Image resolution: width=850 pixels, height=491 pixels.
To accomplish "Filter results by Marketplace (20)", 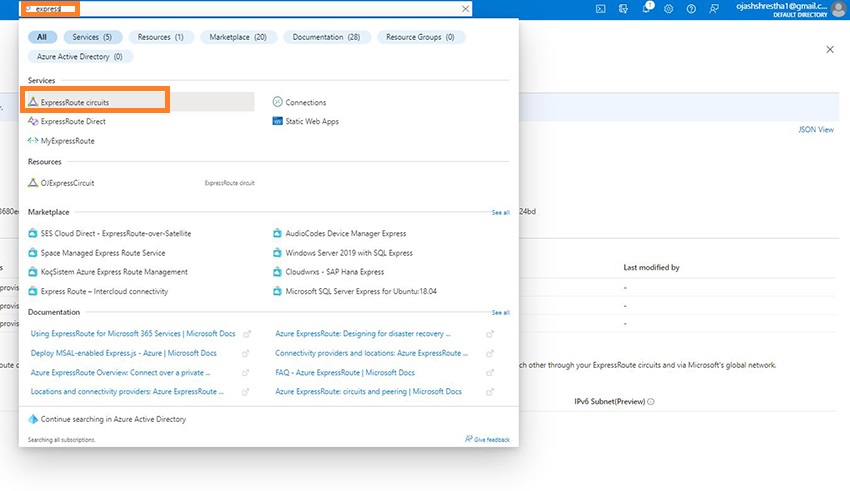I will (238, 37).
